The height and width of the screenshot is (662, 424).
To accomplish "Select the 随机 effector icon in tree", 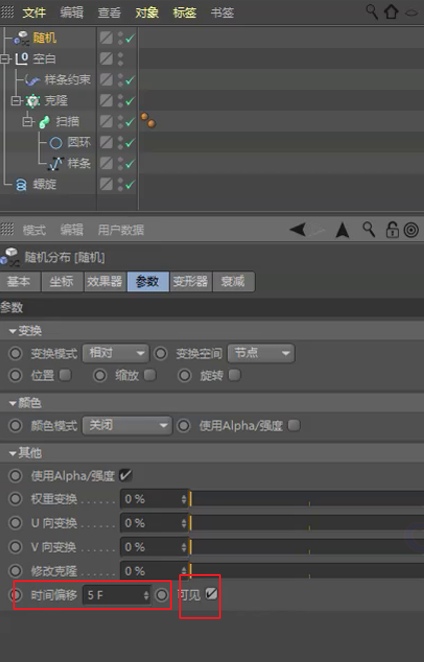I will point(21,38).
